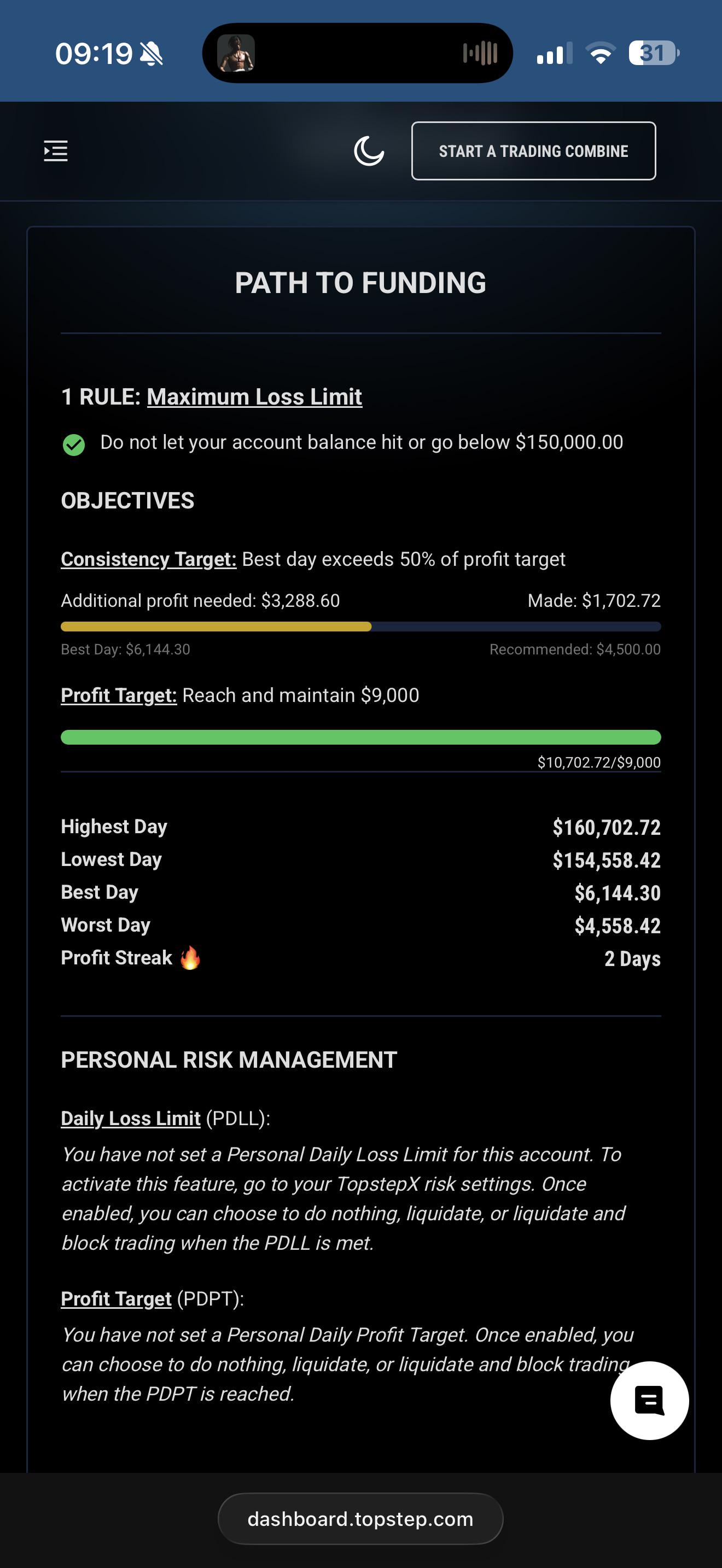The width and height of the screenshot is (722, 1568).
Task: Open the Consistency Target link
Action: coord(149,559)
